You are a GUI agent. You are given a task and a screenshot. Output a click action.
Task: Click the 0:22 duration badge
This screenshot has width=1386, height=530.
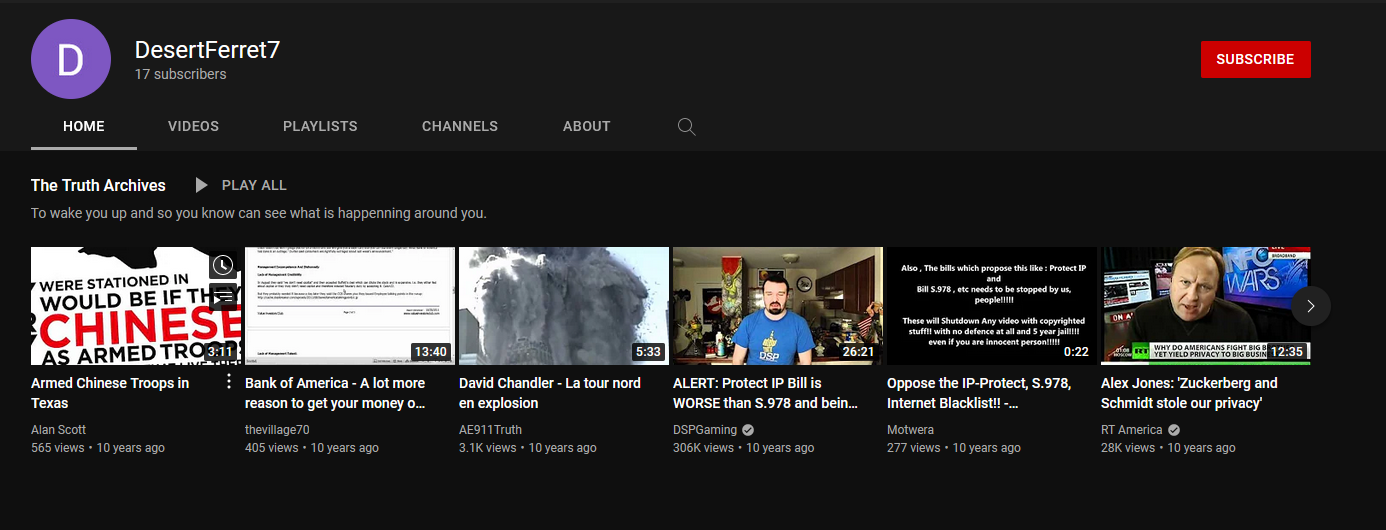point(1076,352)
